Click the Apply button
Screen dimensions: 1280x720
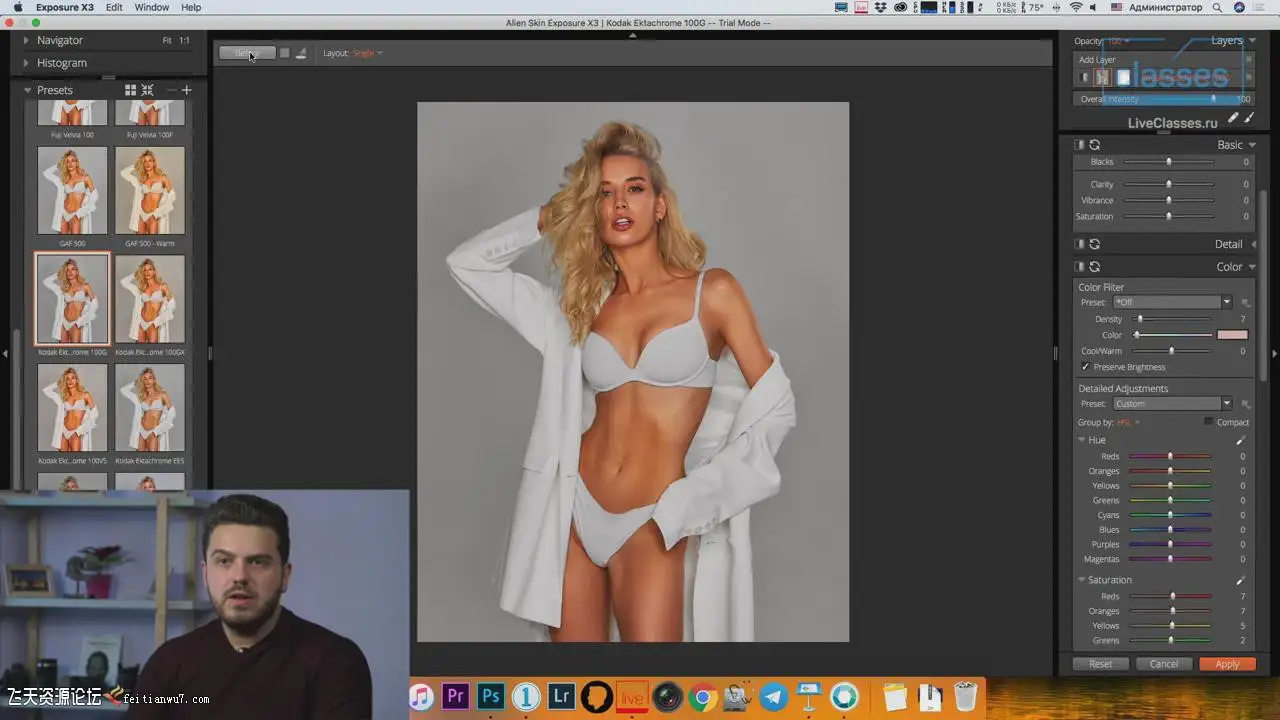1227,664
